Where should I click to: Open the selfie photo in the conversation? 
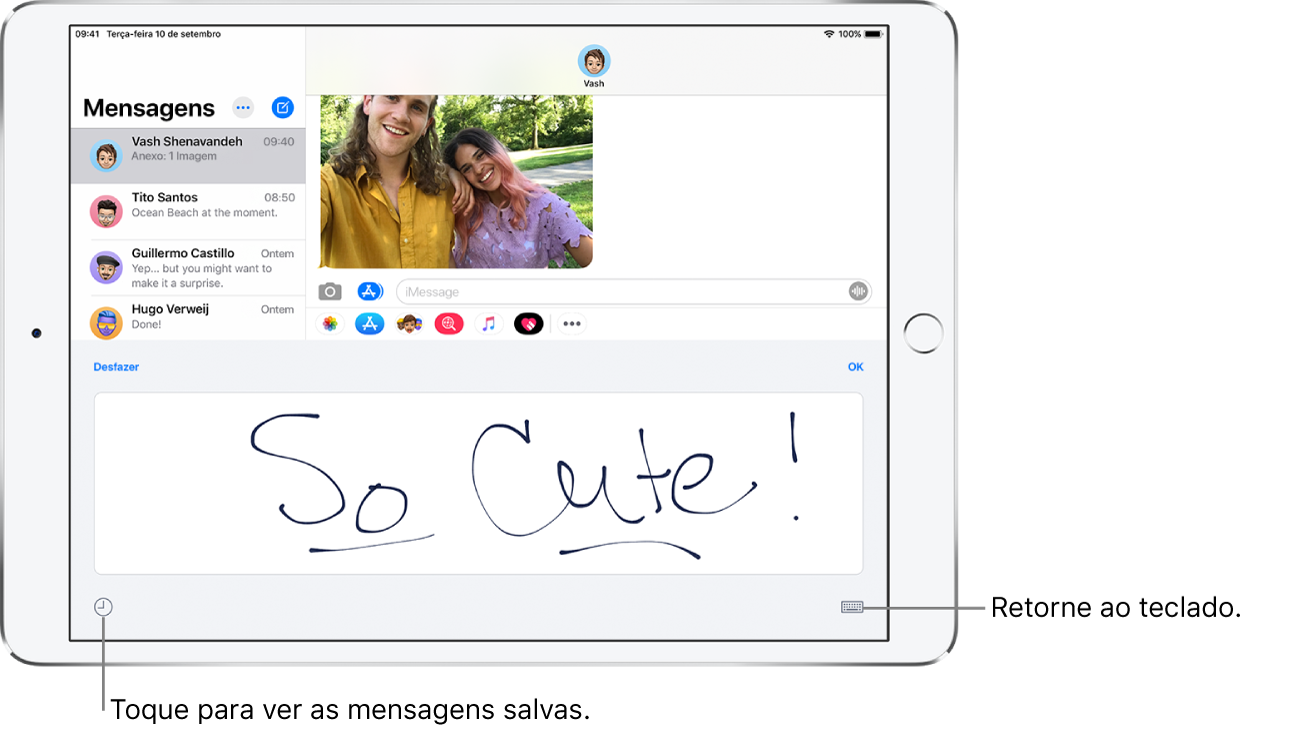click(x=456, y=182)
